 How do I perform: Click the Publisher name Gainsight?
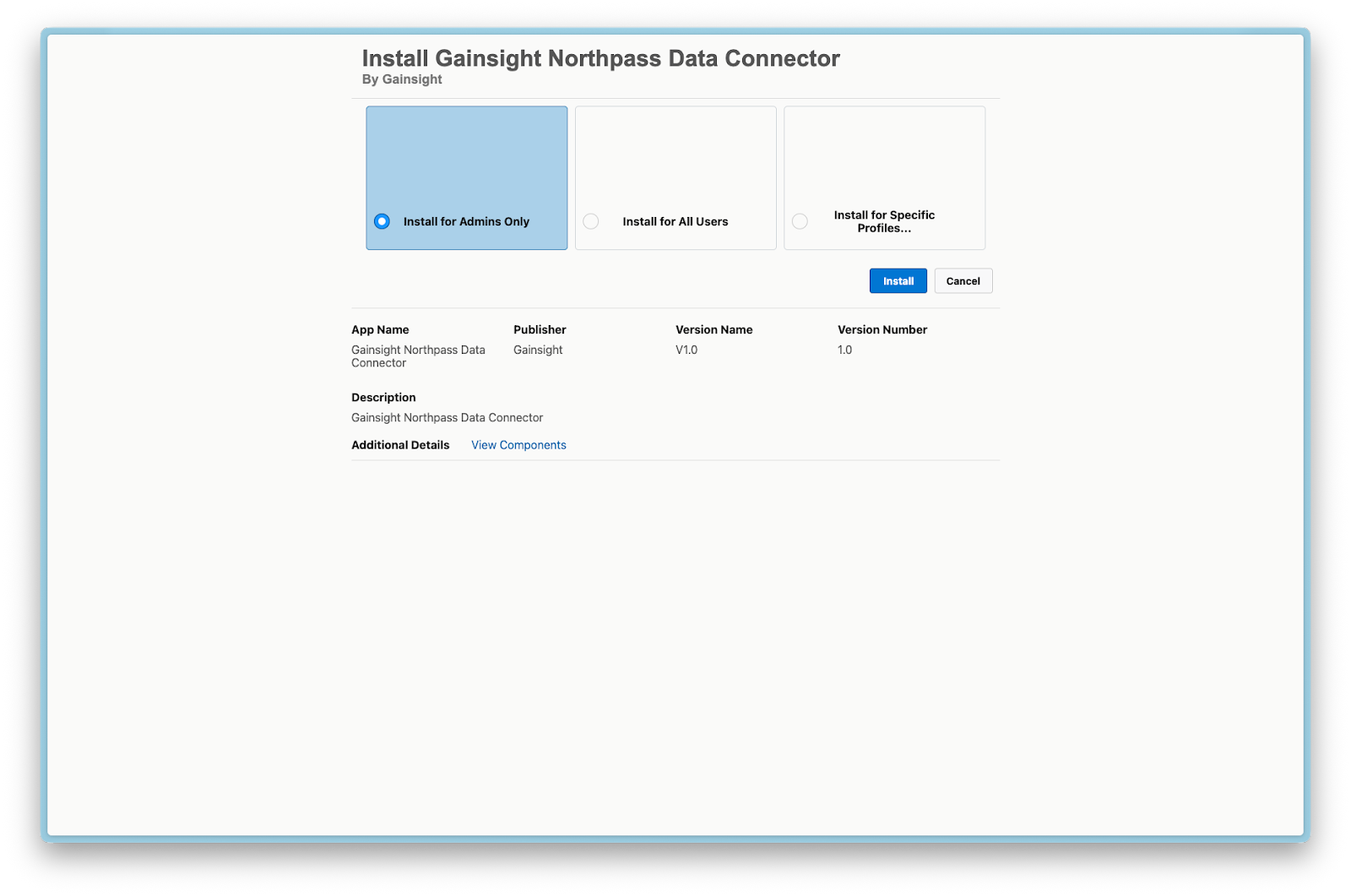point(538,349)
